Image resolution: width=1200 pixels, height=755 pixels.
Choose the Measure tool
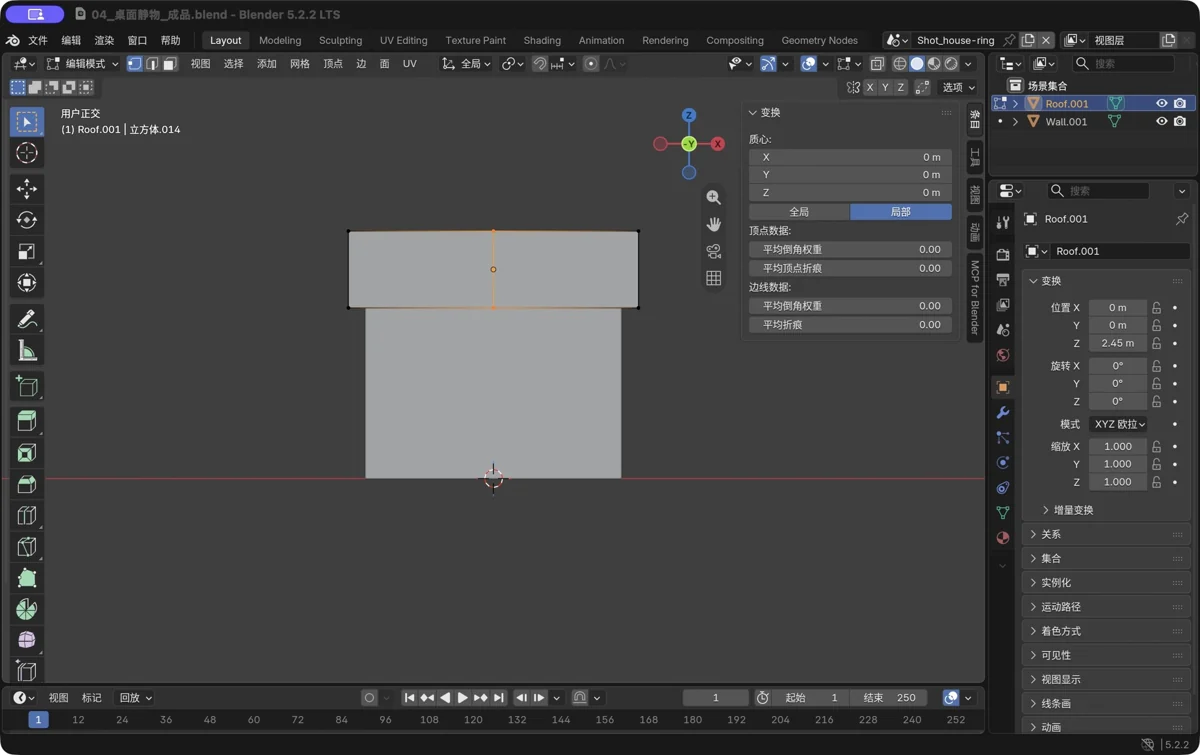click(27, 350)
